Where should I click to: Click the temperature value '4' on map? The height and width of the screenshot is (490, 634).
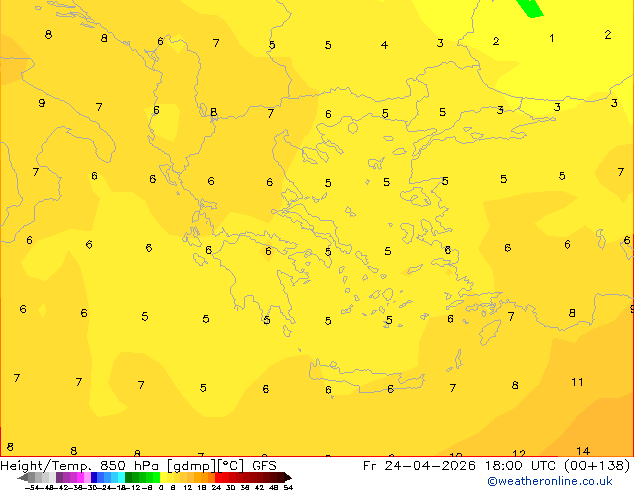click(x=384, y=45)
